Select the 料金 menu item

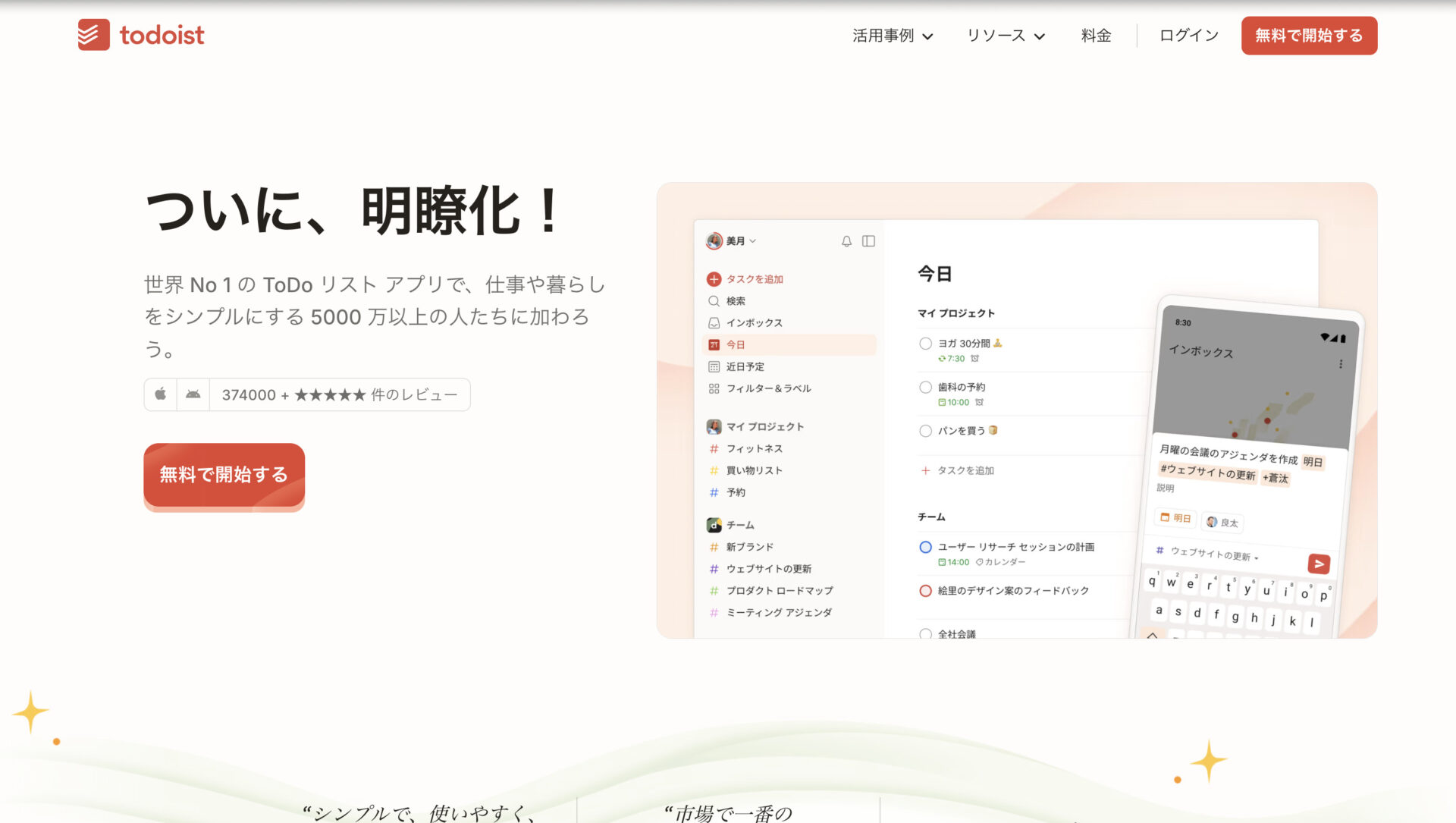click(1095, 35)
